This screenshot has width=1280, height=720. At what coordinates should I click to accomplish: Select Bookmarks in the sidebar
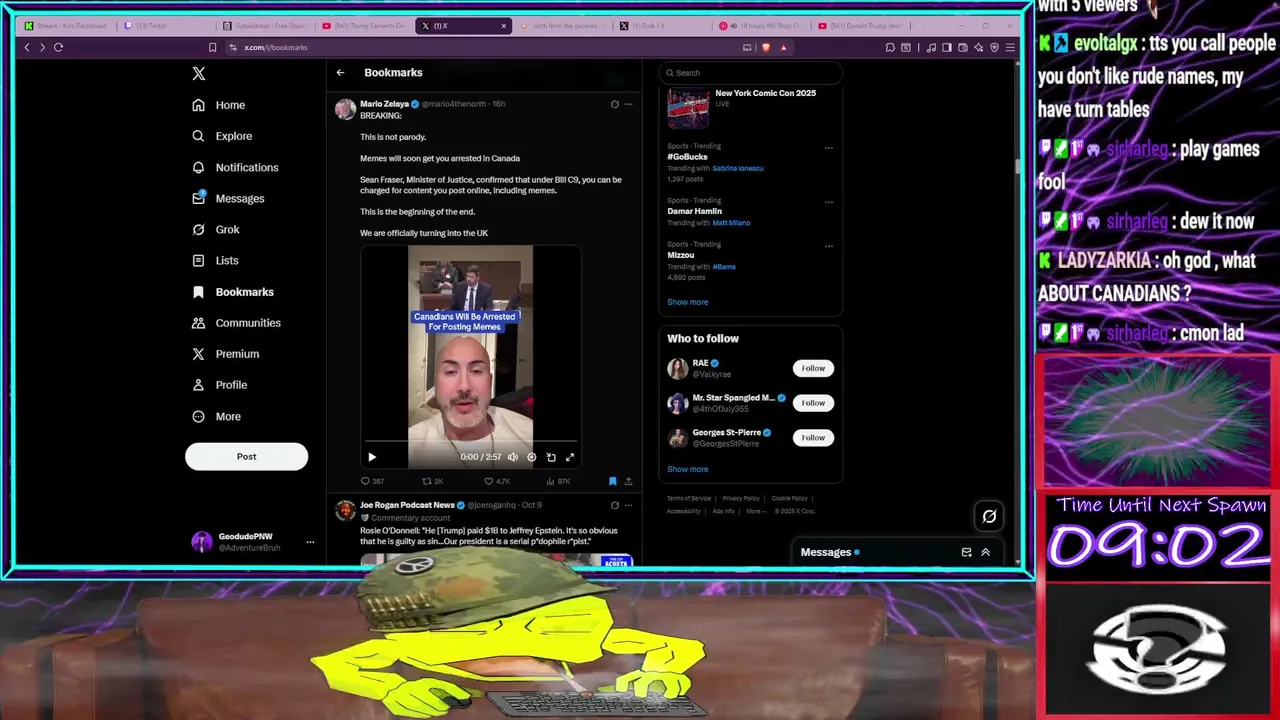coord(232,292)
